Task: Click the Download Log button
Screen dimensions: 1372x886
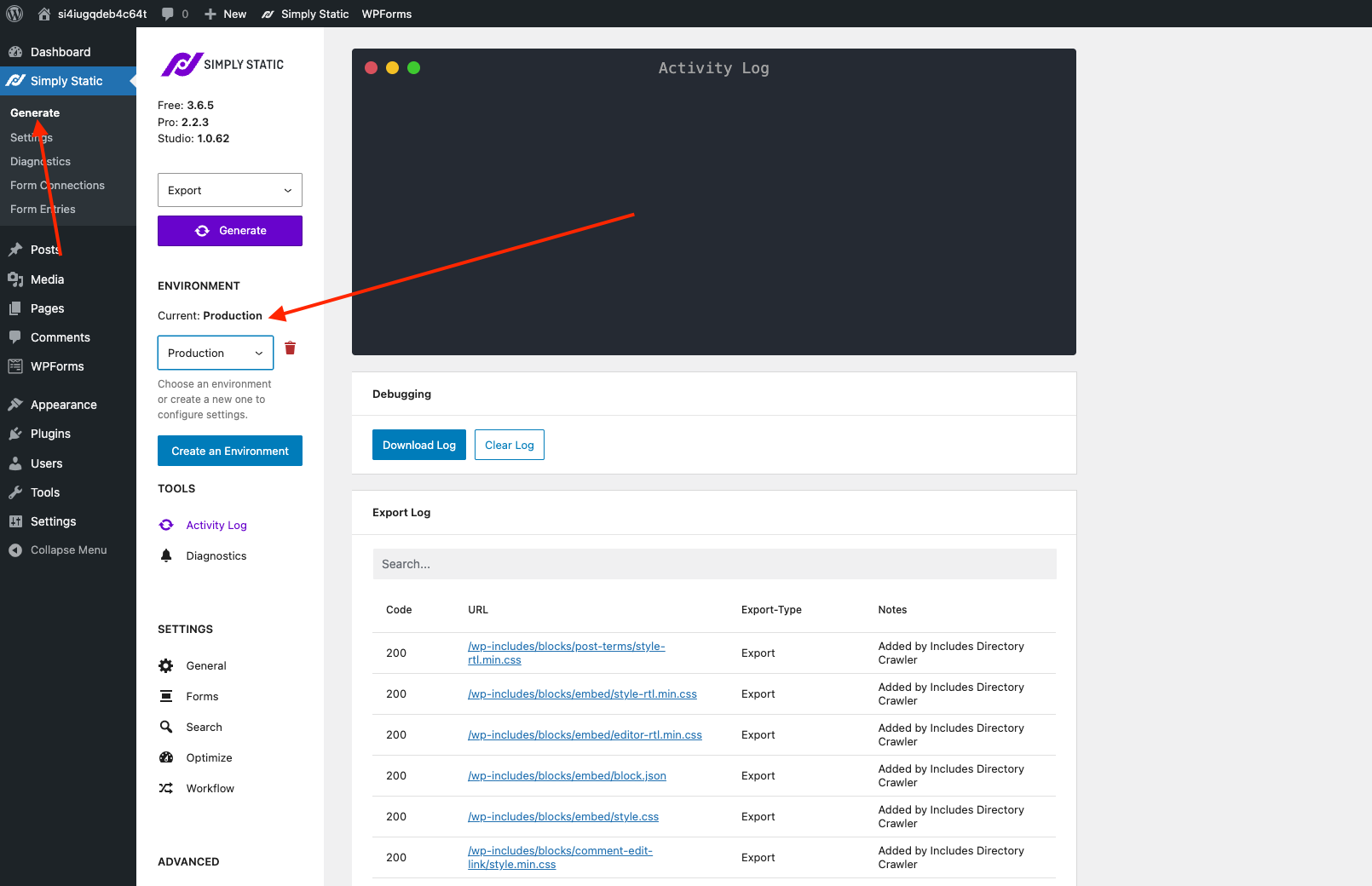Action: click(x=419, y=445)
